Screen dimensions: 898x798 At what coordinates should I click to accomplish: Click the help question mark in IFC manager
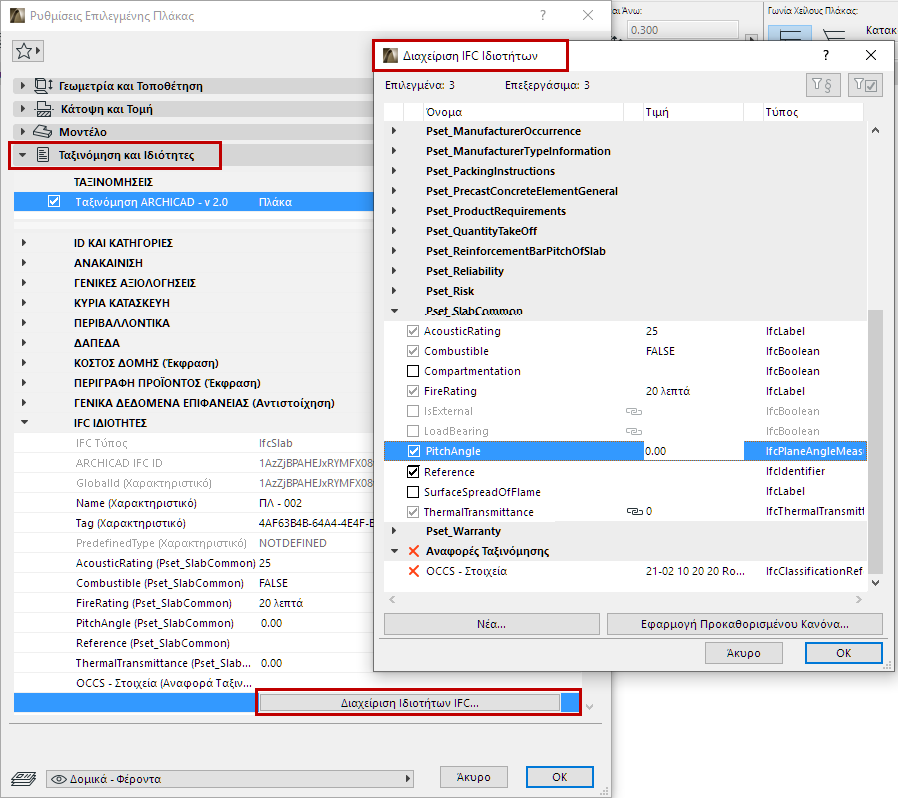(825, 55)
